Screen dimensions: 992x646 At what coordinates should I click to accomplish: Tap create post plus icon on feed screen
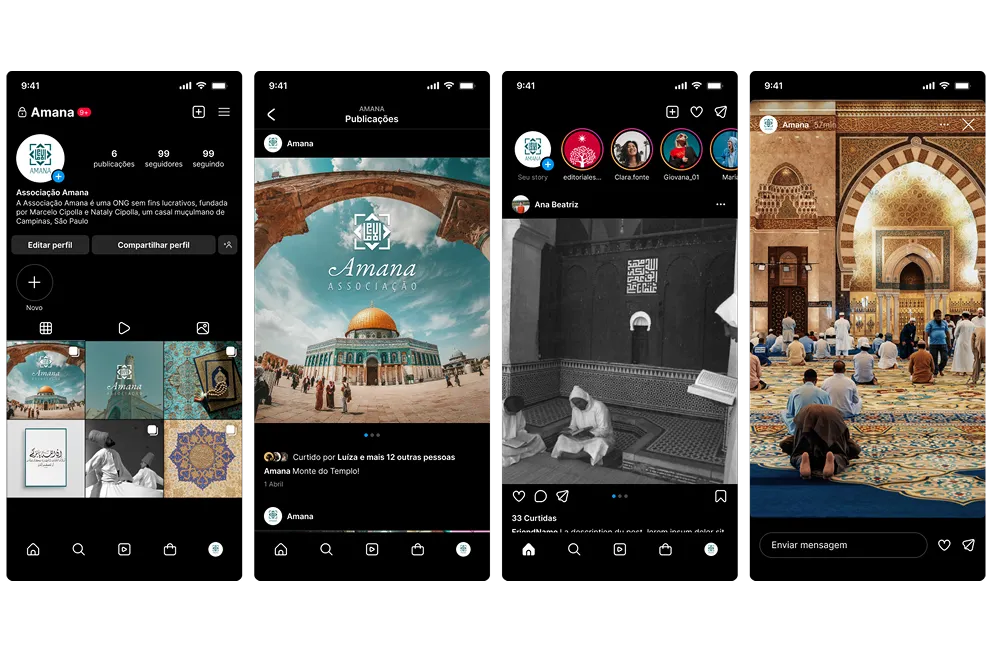(x=673, y=112)
